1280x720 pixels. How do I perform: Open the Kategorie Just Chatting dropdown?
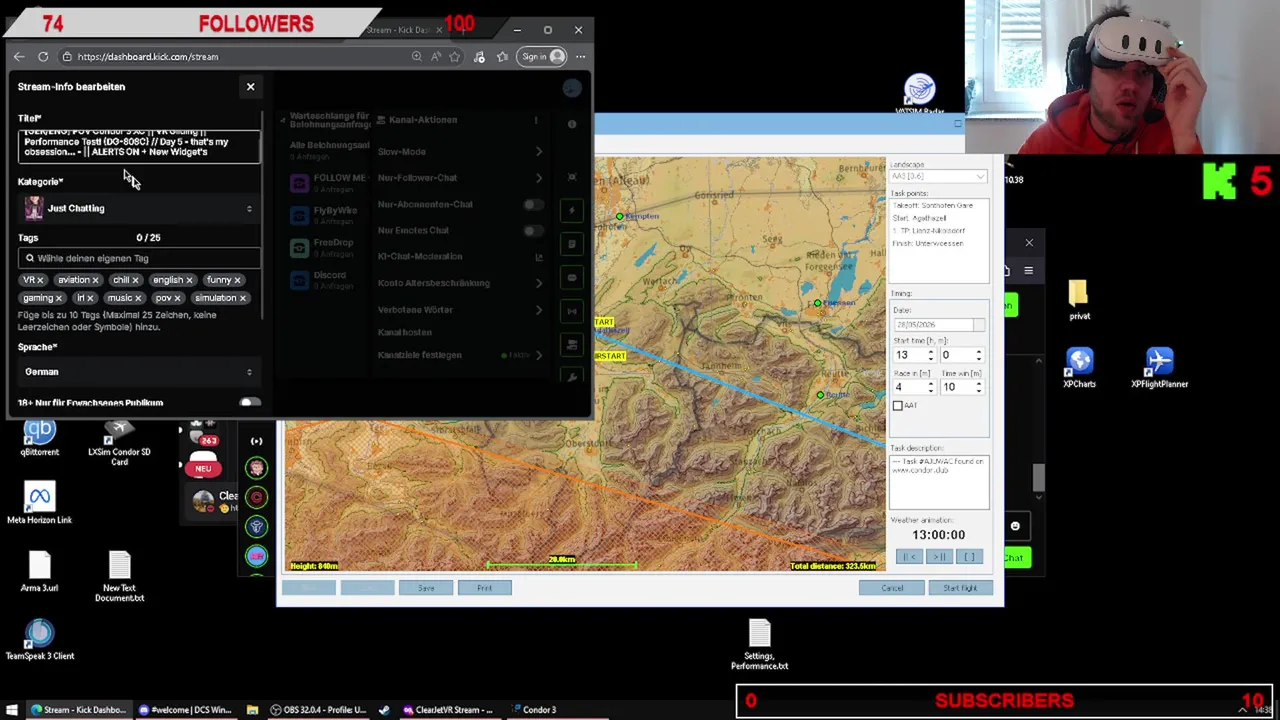pyautogui.click(x=139, y=208)
